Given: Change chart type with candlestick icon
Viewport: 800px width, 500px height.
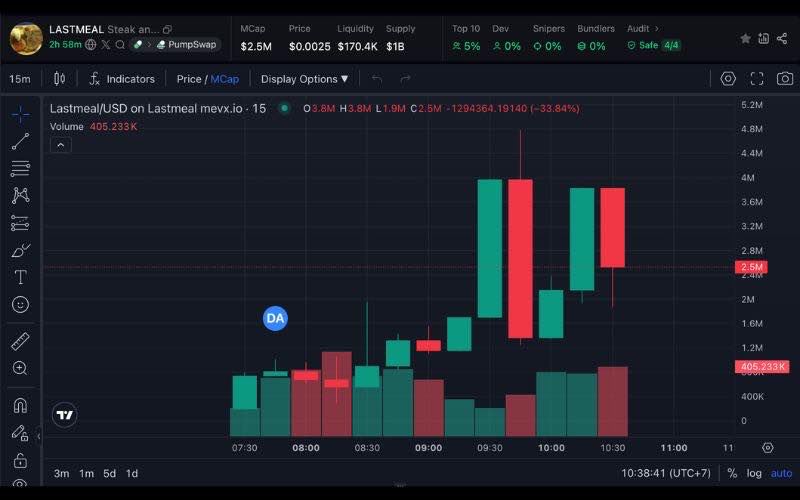Looking at the screenshot, I should point(59,79).
